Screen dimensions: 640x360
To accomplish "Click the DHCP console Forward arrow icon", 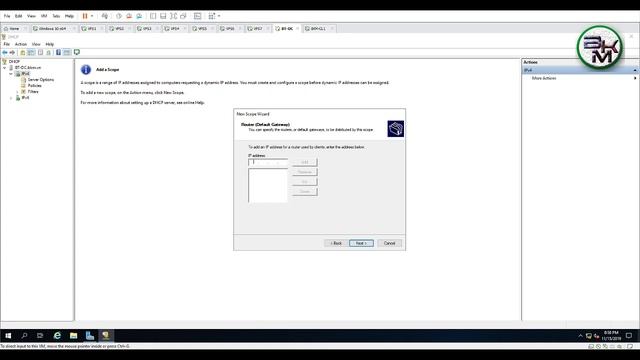I will click(12, 52).
